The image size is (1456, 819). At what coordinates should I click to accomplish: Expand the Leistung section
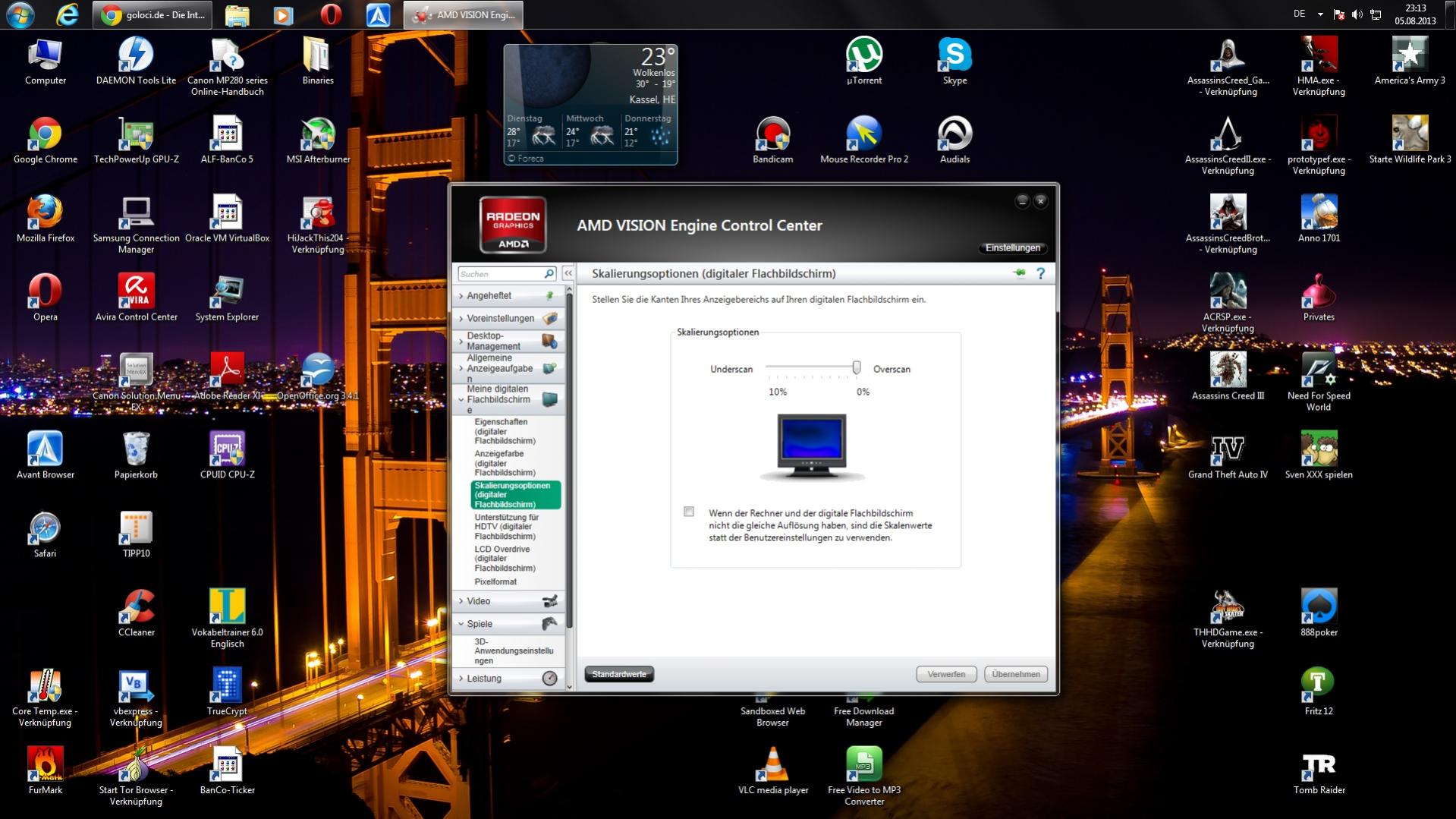[509, 679]
